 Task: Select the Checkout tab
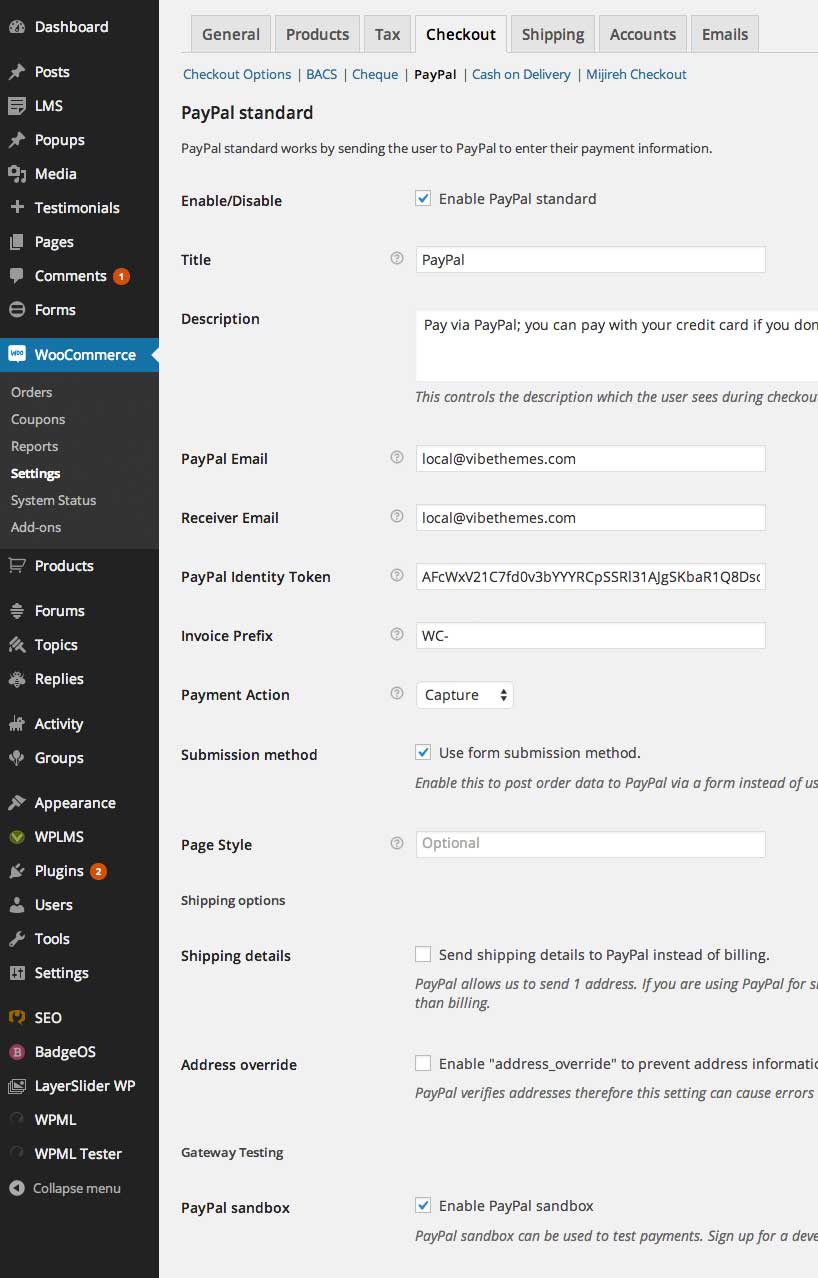click(461, 34)
